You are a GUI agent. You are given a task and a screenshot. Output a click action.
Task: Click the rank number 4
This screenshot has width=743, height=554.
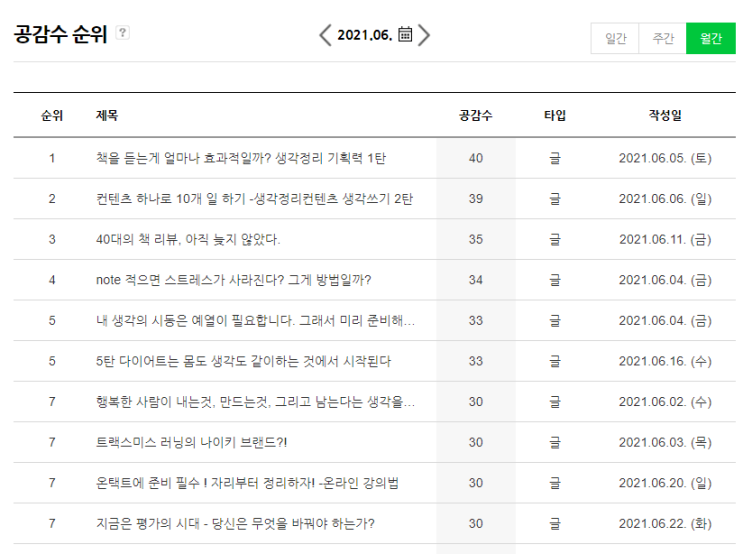52,280
